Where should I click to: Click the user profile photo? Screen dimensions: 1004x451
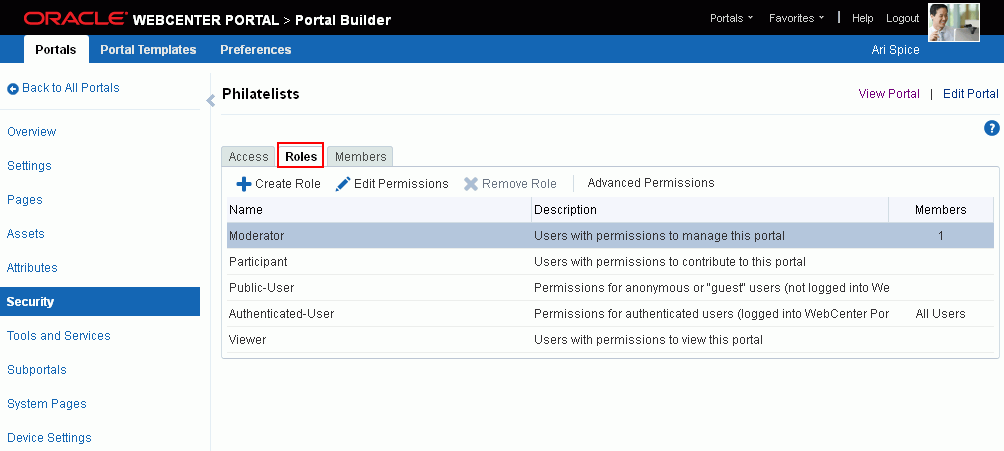point(953,22)
